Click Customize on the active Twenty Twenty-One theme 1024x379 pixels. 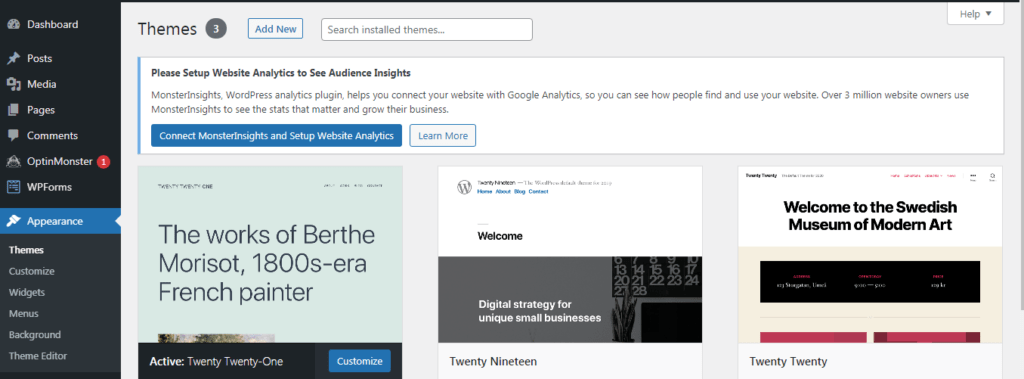pos(359,361)
